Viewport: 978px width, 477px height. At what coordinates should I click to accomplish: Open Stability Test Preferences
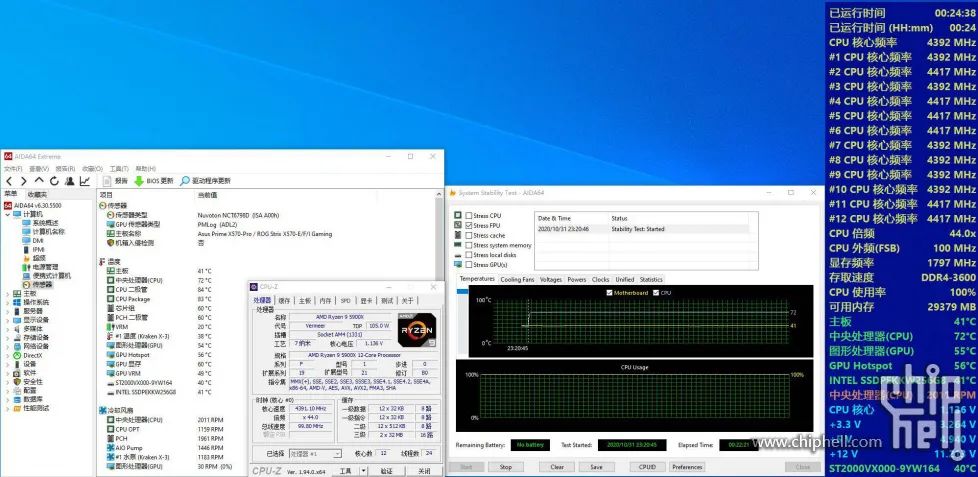[687, 467]
